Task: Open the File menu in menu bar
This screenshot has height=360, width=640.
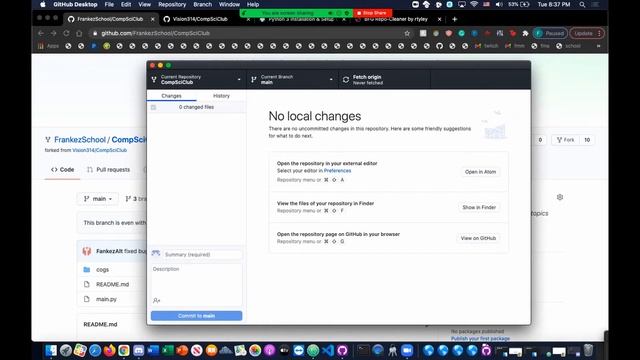Action: click(109, 4)
